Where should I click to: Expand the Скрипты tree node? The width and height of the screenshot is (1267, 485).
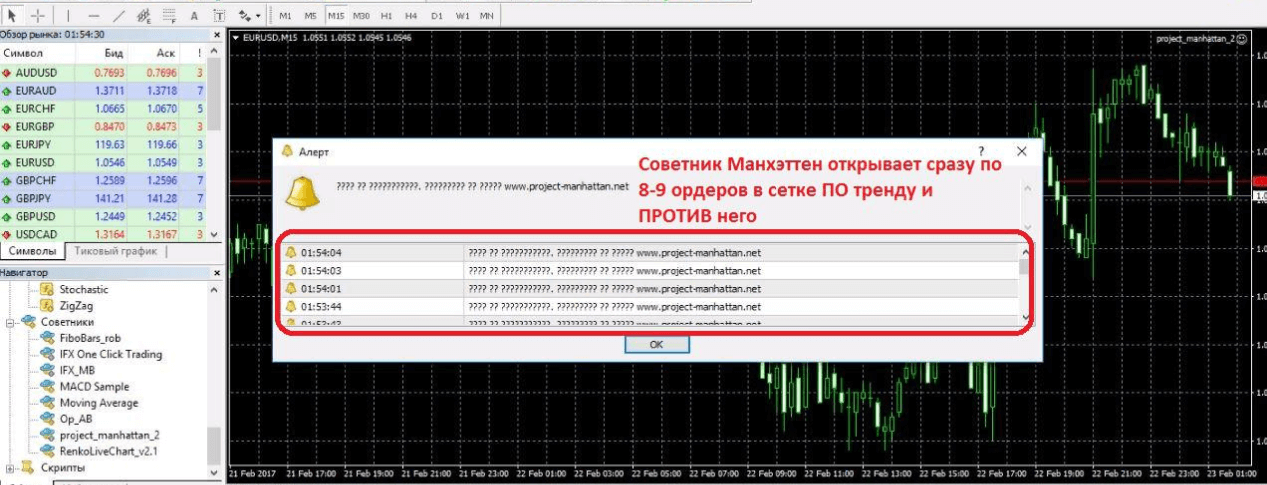click(x=12, y=467)
